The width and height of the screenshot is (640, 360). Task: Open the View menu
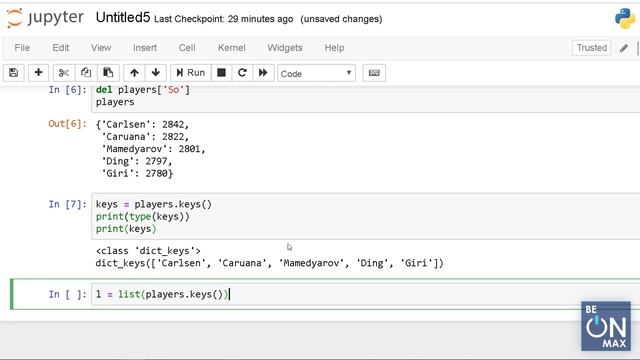[101, 48]
